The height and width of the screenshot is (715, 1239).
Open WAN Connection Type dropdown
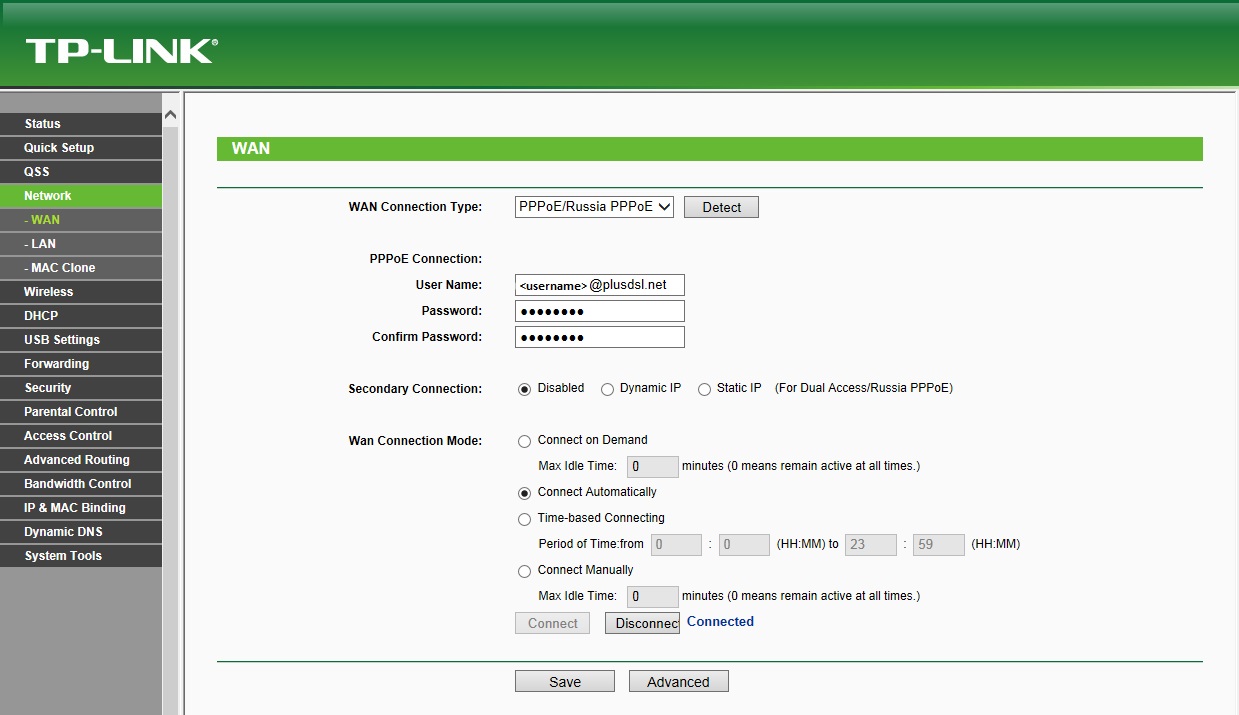tap(594, 207)
